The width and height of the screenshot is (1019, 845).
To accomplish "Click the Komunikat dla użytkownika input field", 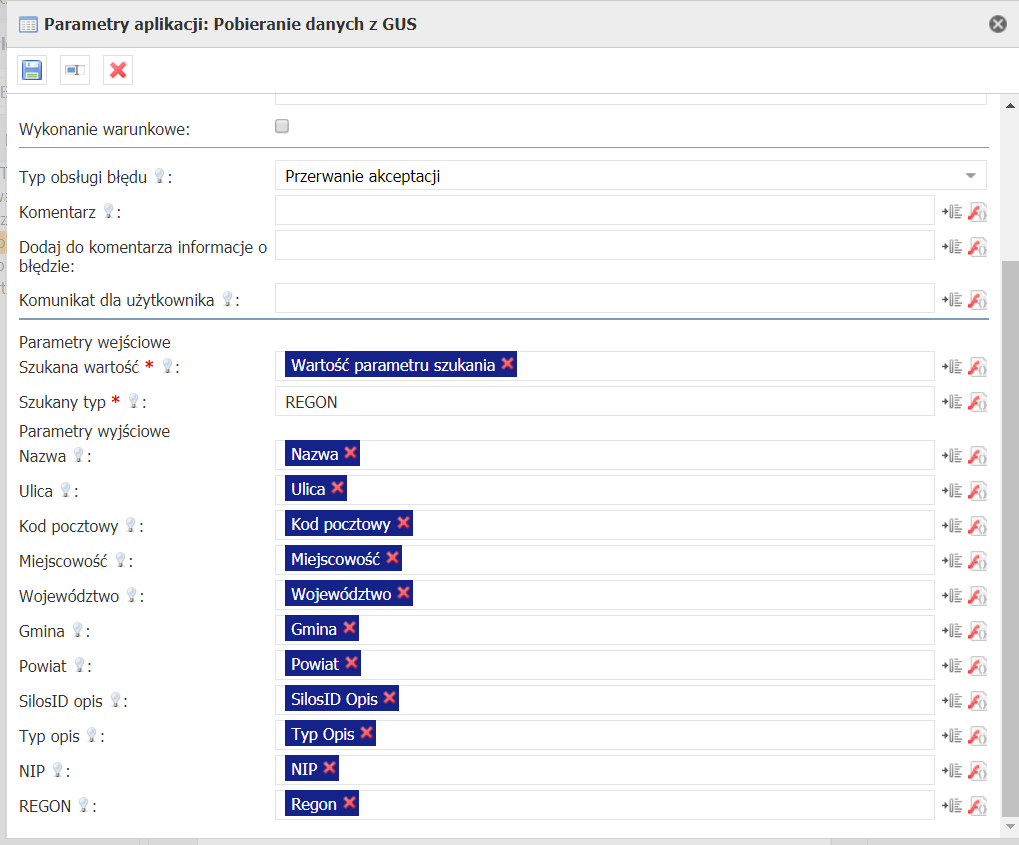I will tap(604, 298).
